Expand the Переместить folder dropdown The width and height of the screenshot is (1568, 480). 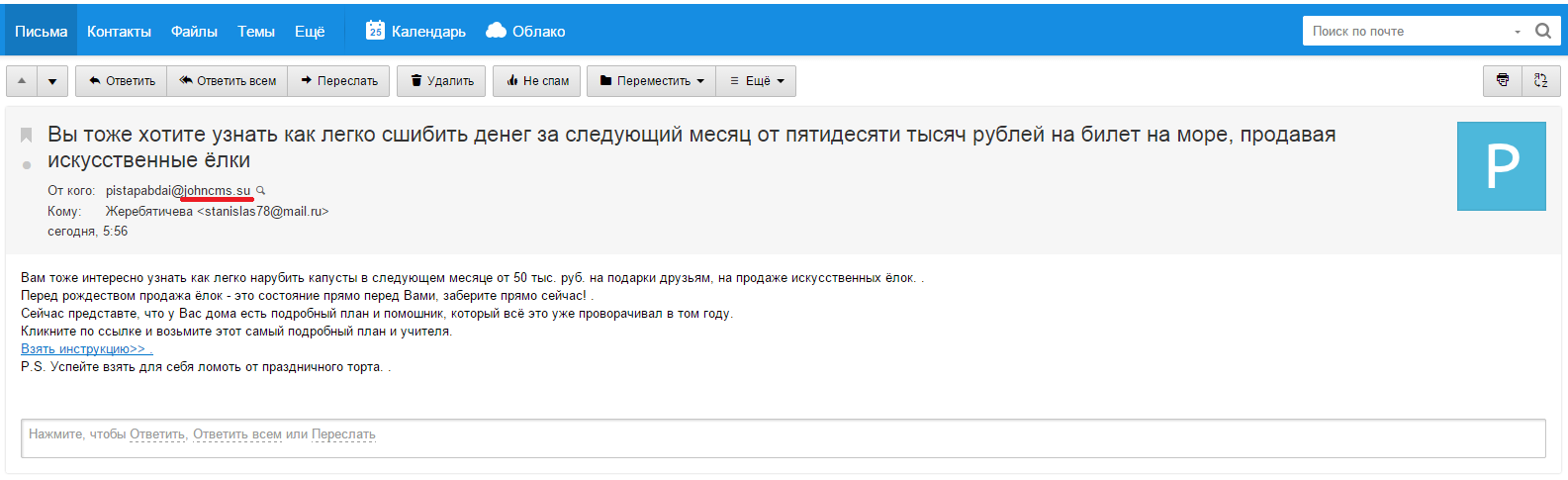(652, 81)
